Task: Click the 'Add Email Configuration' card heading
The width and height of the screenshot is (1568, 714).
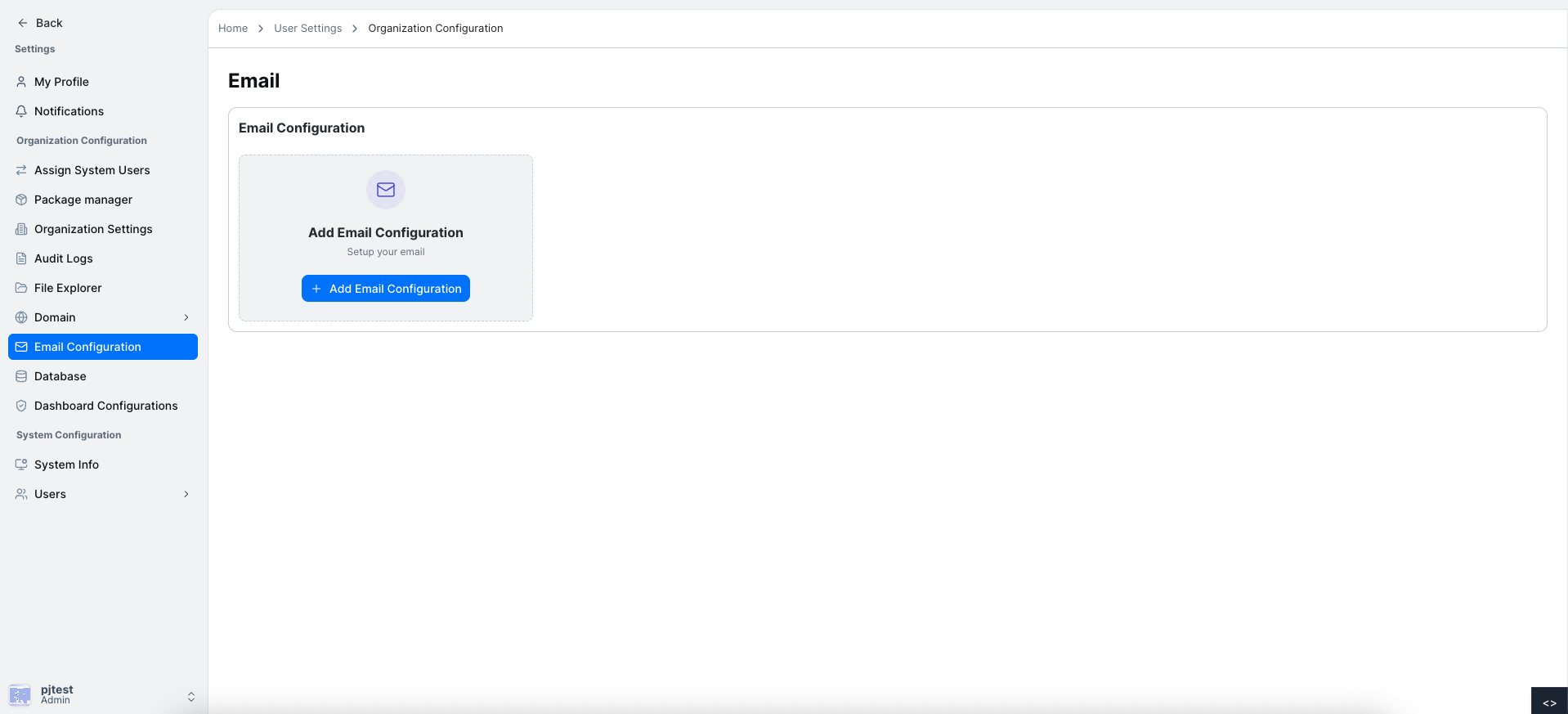Action: coord(386,232)
